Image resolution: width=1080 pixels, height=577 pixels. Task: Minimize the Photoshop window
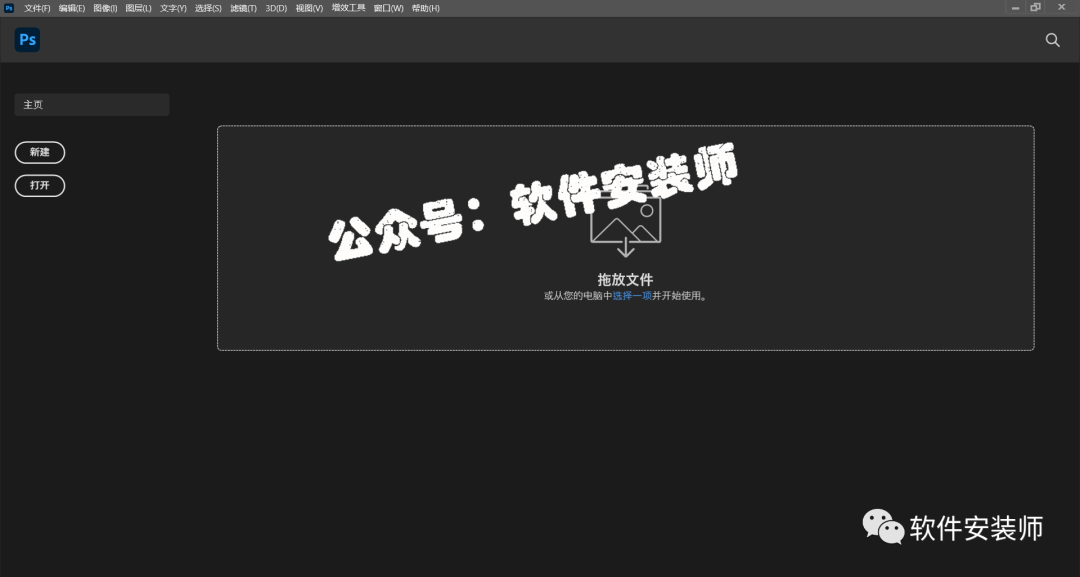(x=1015, y=8)
